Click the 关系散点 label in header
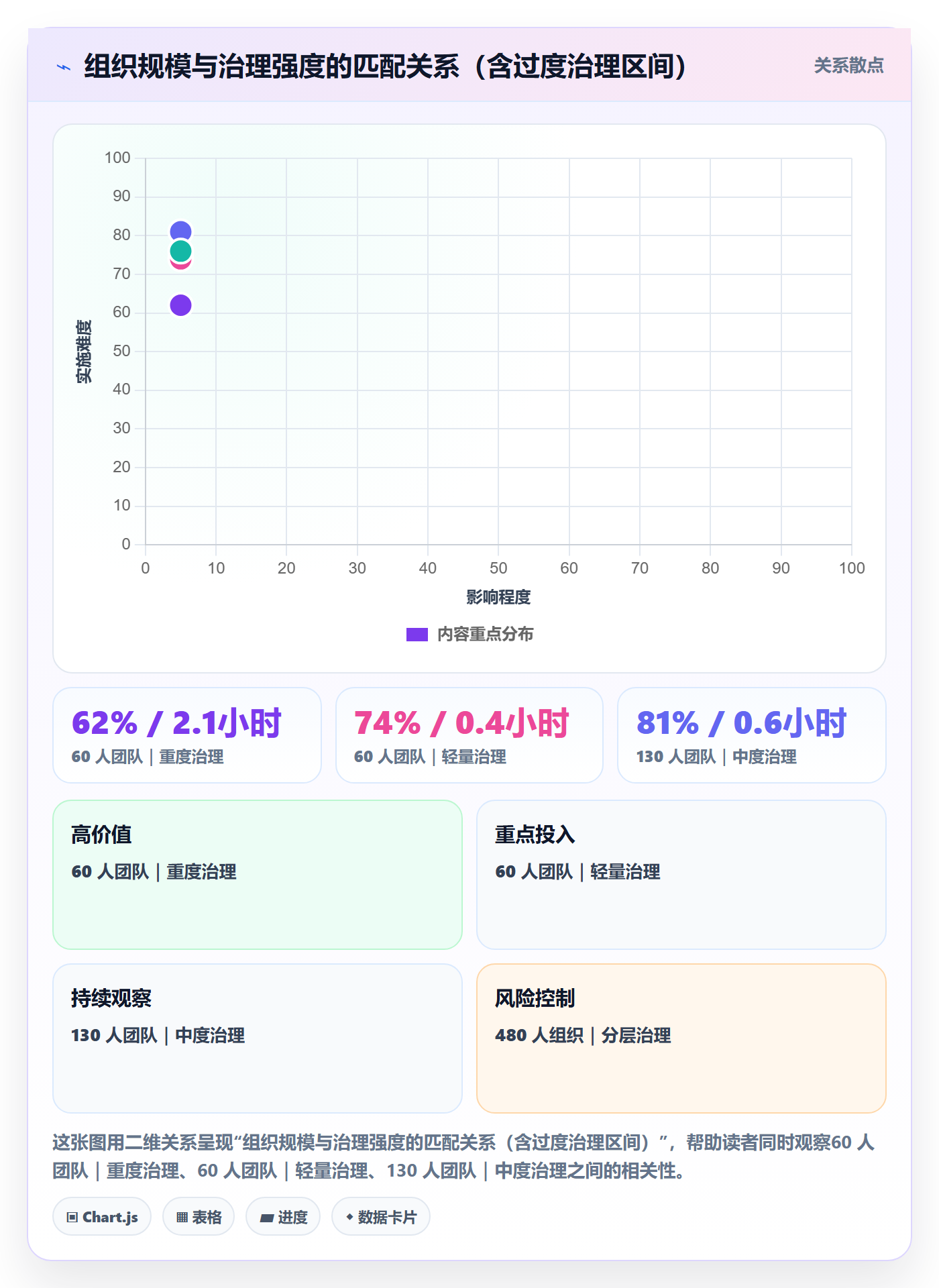The height and width of the screenshot is (1288, 939). (848, 66)
